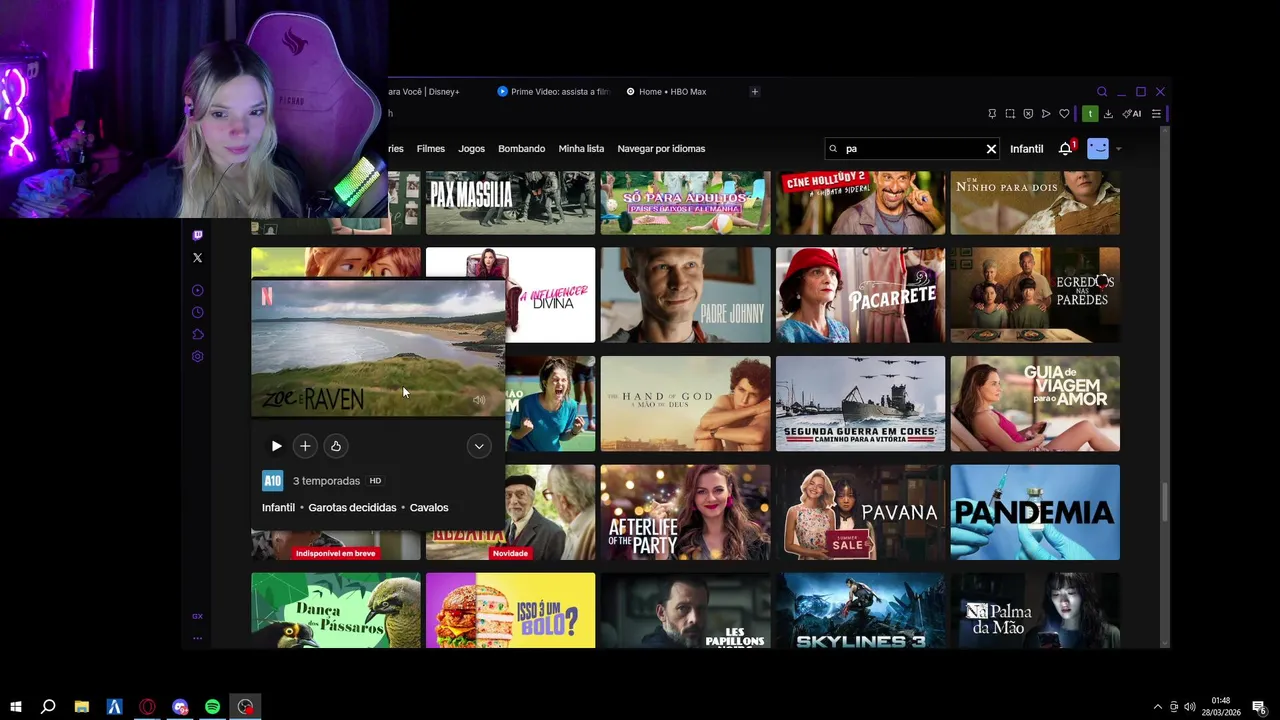
Task: Click the green 't' extension icon
Action: (1090, 114)
